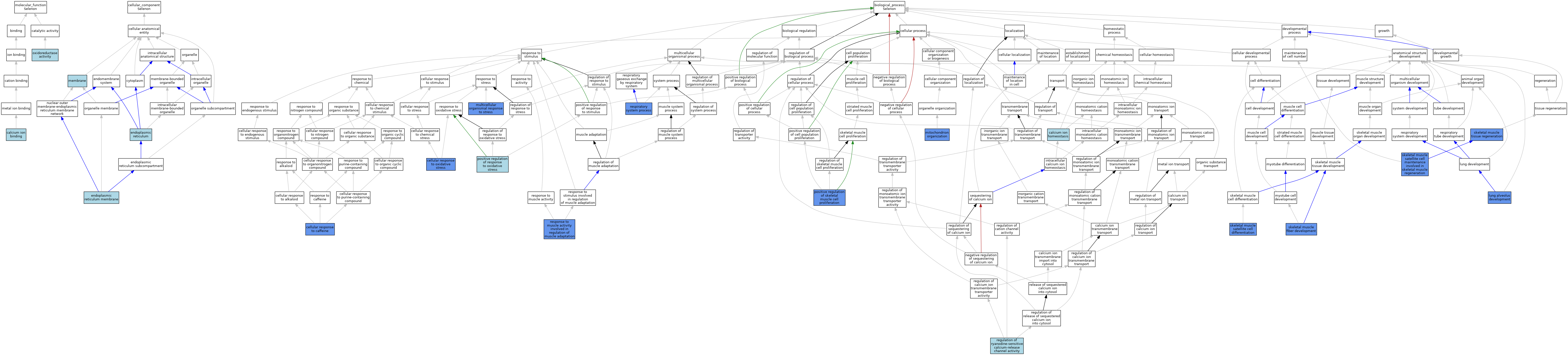Click the 'muscle adaptation' node
The width and height of the screenshot is (1568, 355).
(x=591, y=135)
